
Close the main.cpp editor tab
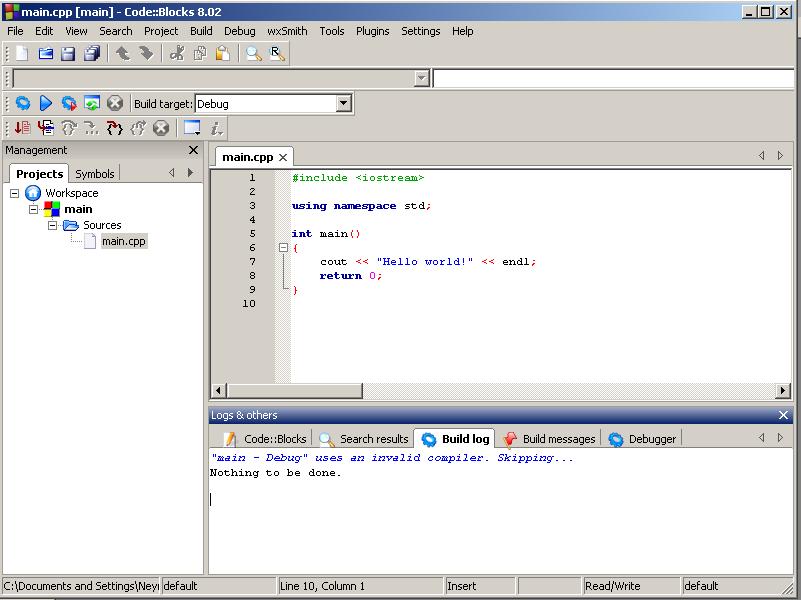coord(283,157)
